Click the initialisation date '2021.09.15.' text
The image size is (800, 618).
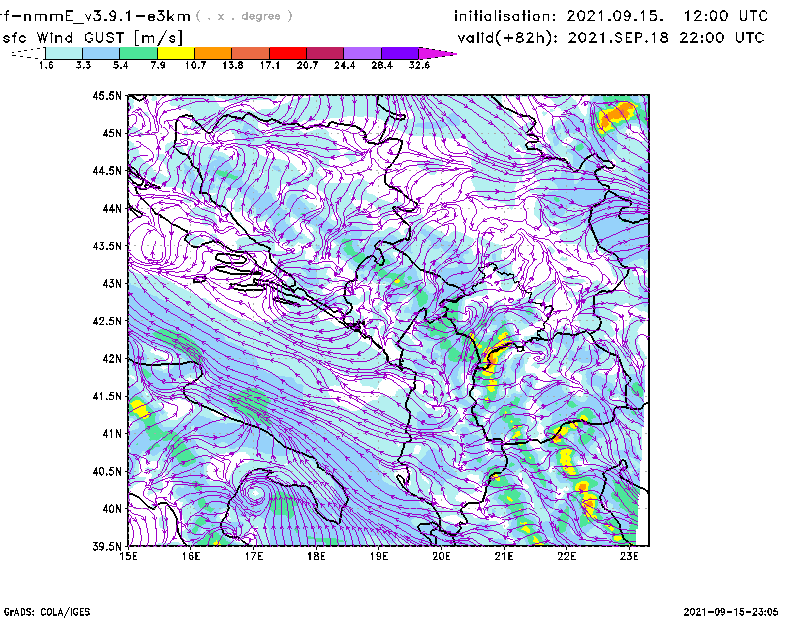tap(615, 16)
